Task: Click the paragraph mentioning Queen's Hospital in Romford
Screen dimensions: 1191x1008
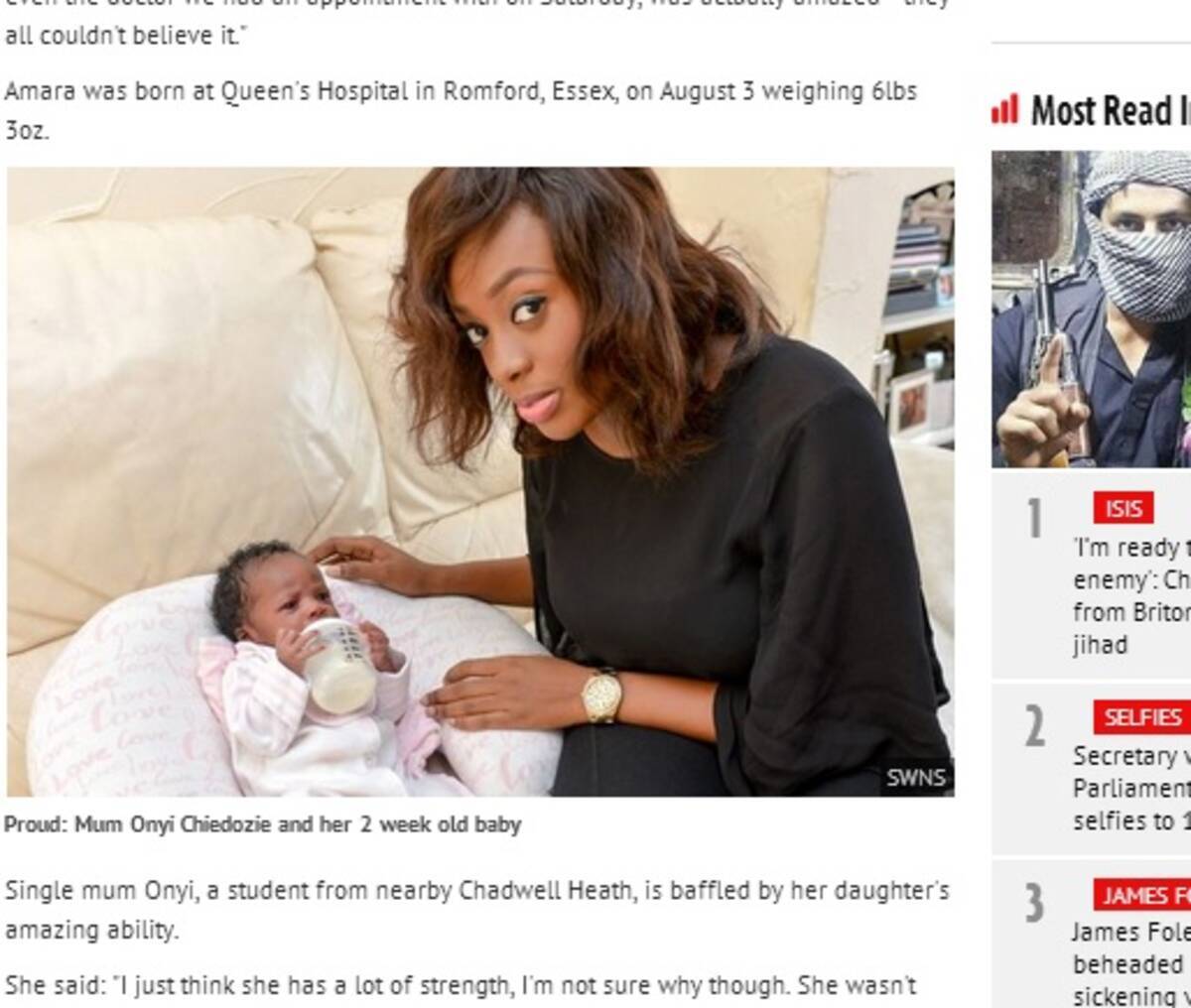Action: [461, 110]
